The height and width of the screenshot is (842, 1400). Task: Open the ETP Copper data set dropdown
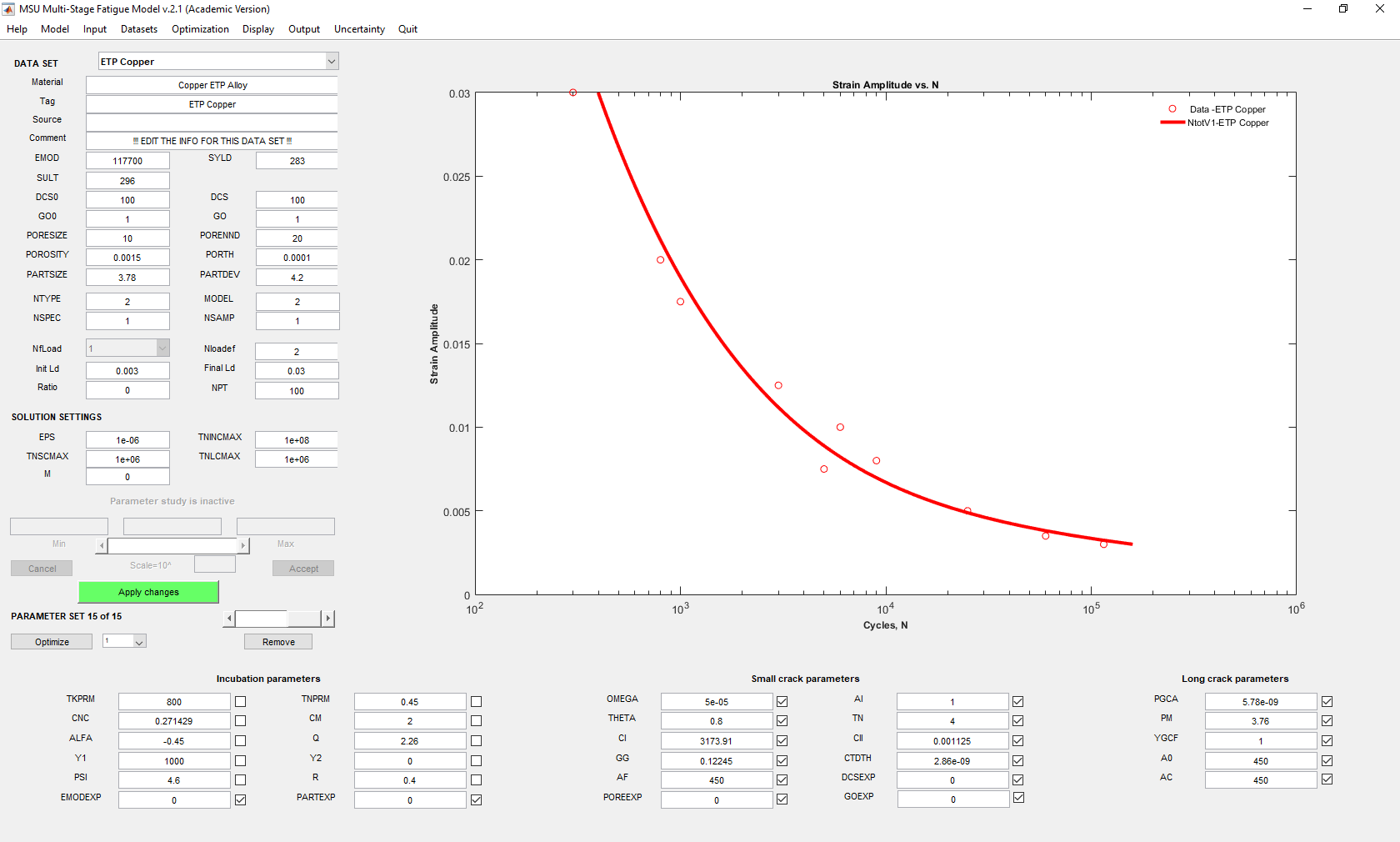click(331, 62)
